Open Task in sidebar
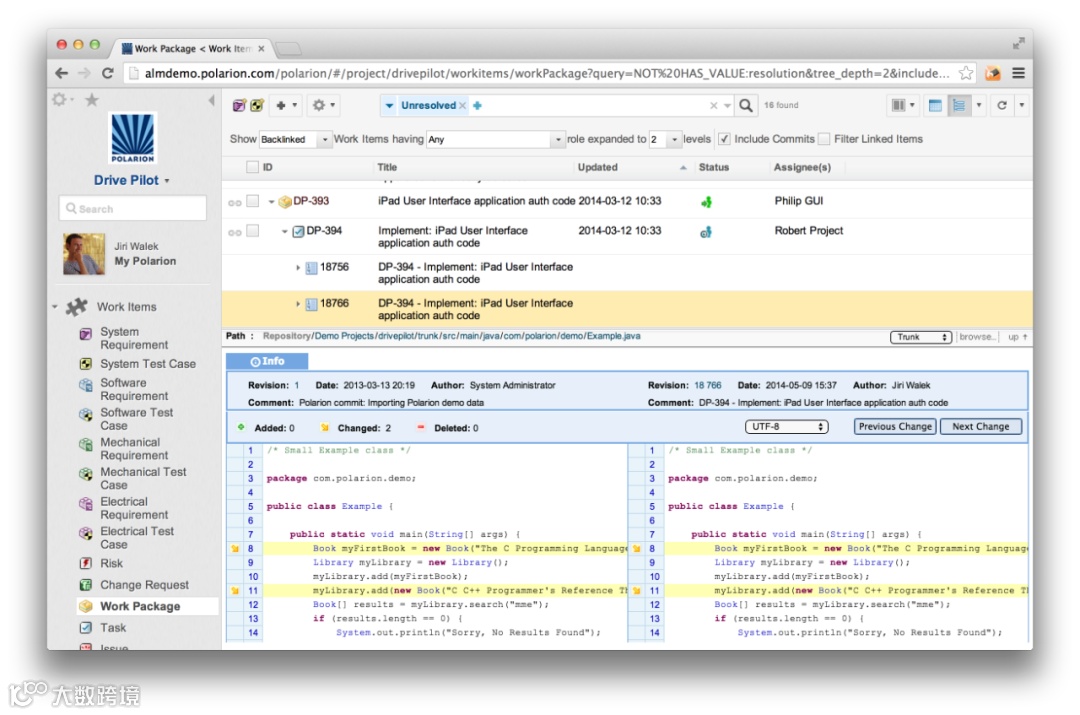 [x=113, y=628]
